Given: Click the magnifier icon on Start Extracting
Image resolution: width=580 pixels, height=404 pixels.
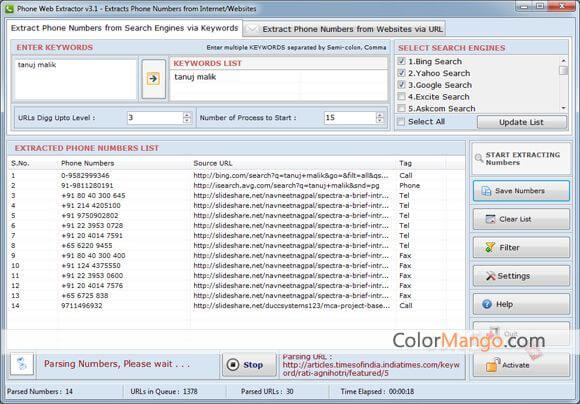Looking at the screenshot, I should (479, 158).
